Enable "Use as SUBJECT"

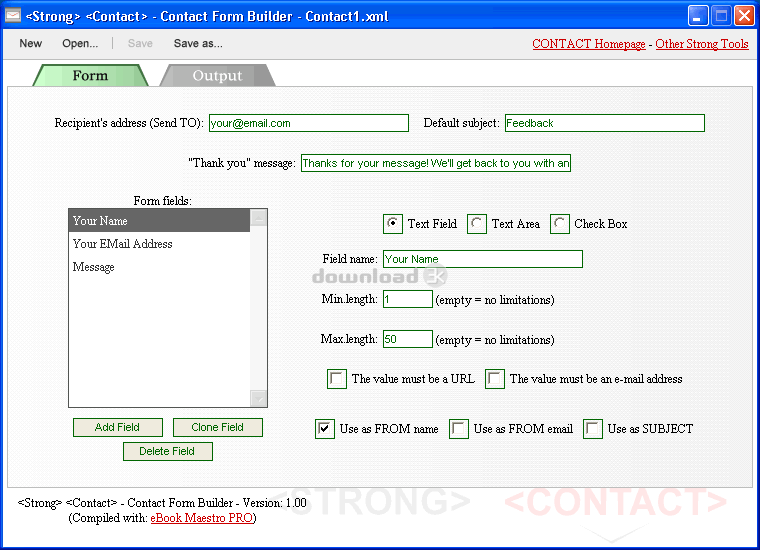click(x=593, y=429)
